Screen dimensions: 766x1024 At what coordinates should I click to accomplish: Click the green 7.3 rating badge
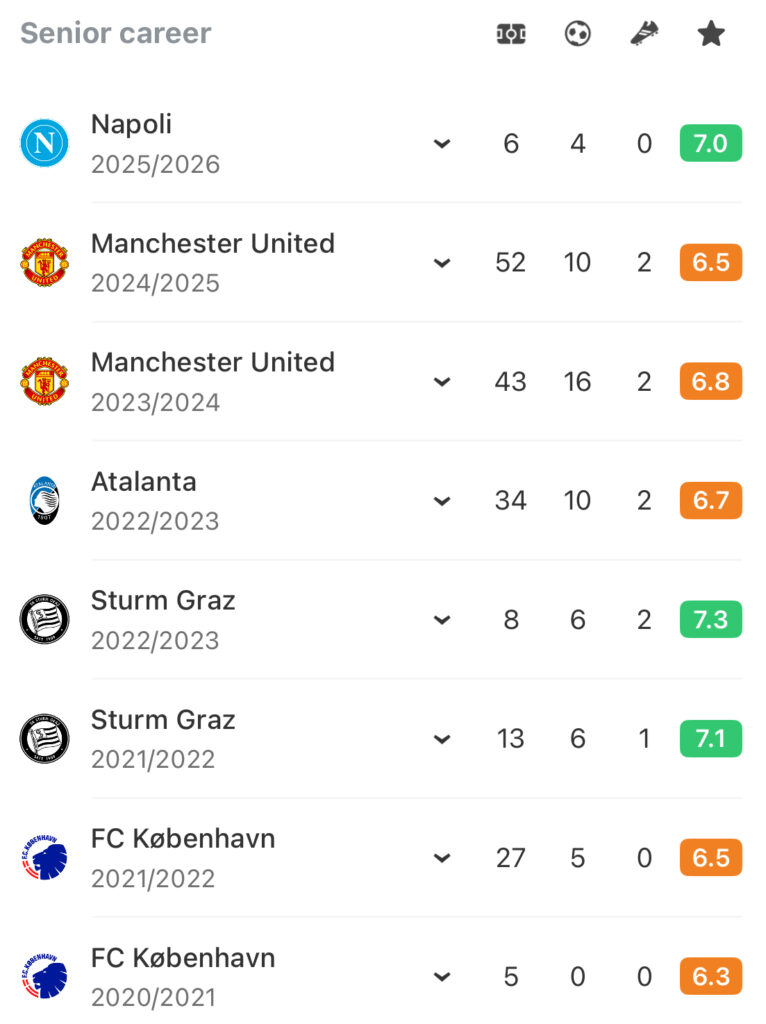[x=710, y=620]
